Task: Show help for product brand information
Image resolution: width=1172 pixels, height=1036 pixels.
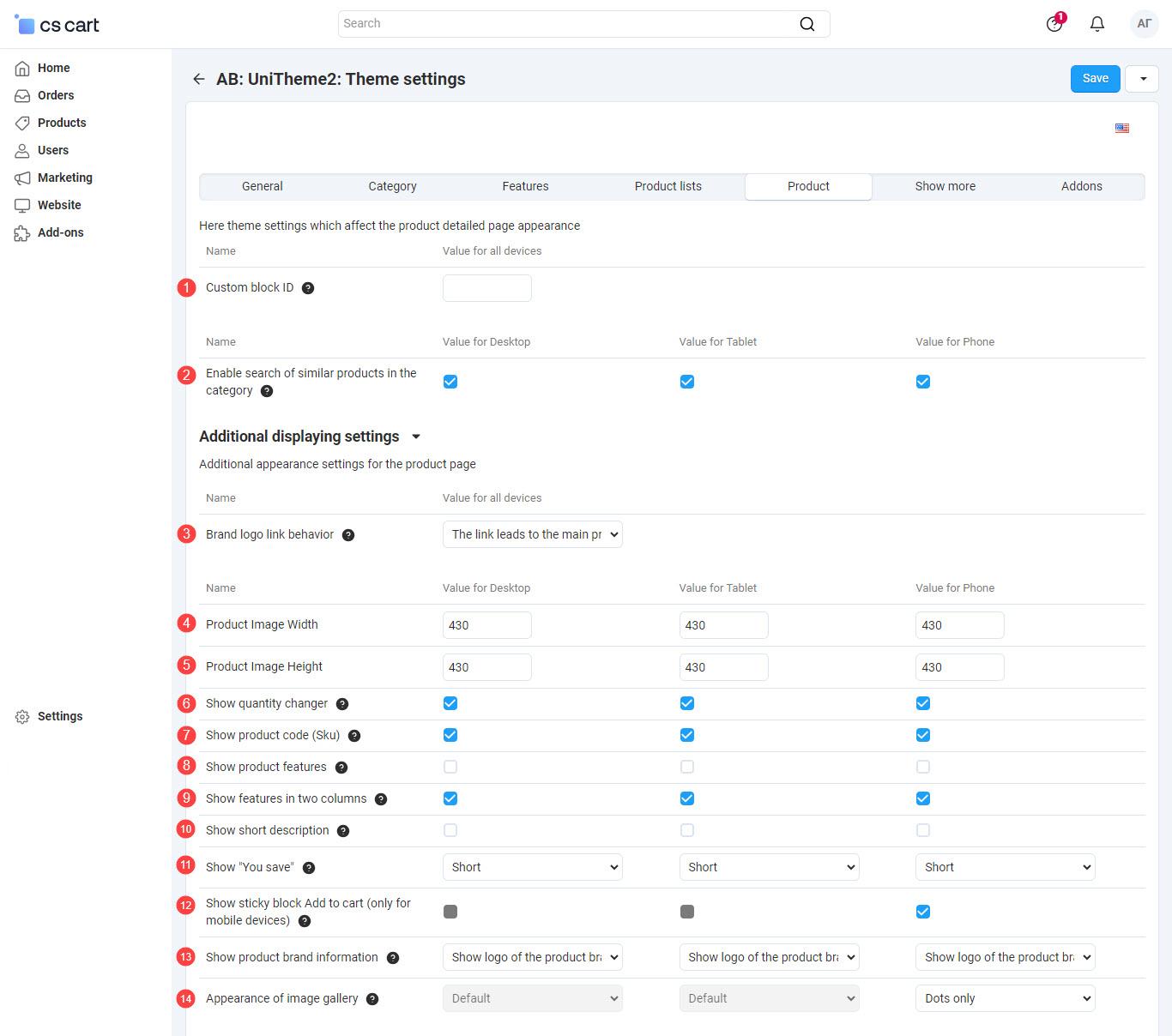Action: point(393,958)
